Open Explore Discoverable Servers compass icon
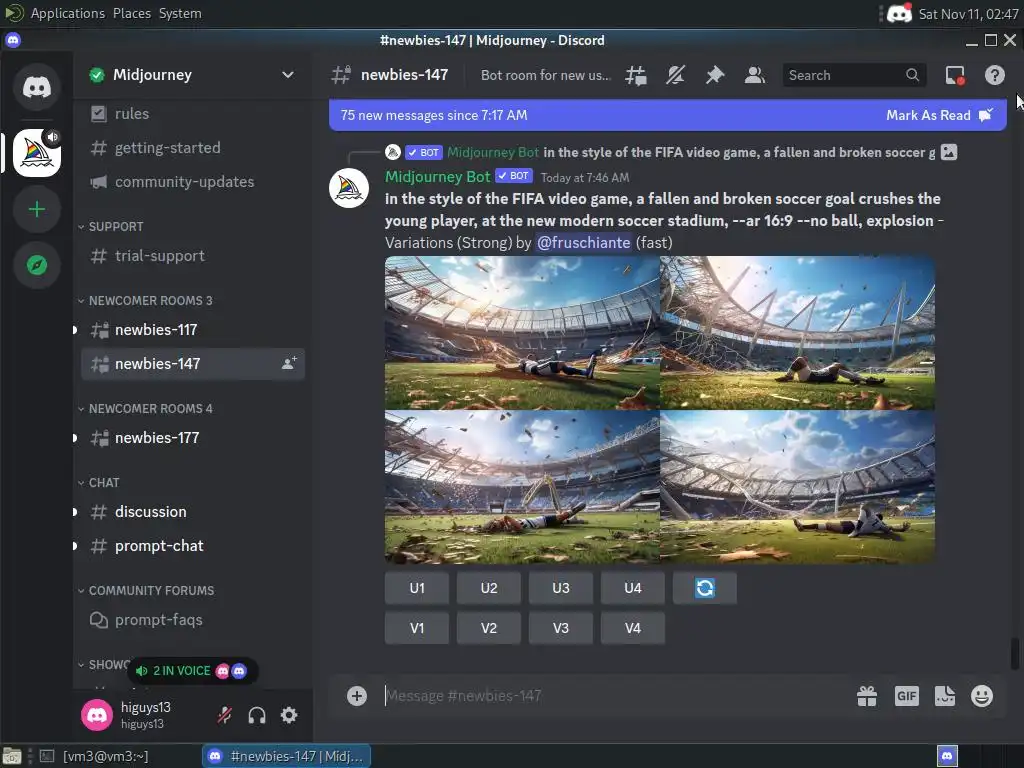Screen dimensions: 1024x768 37,265
